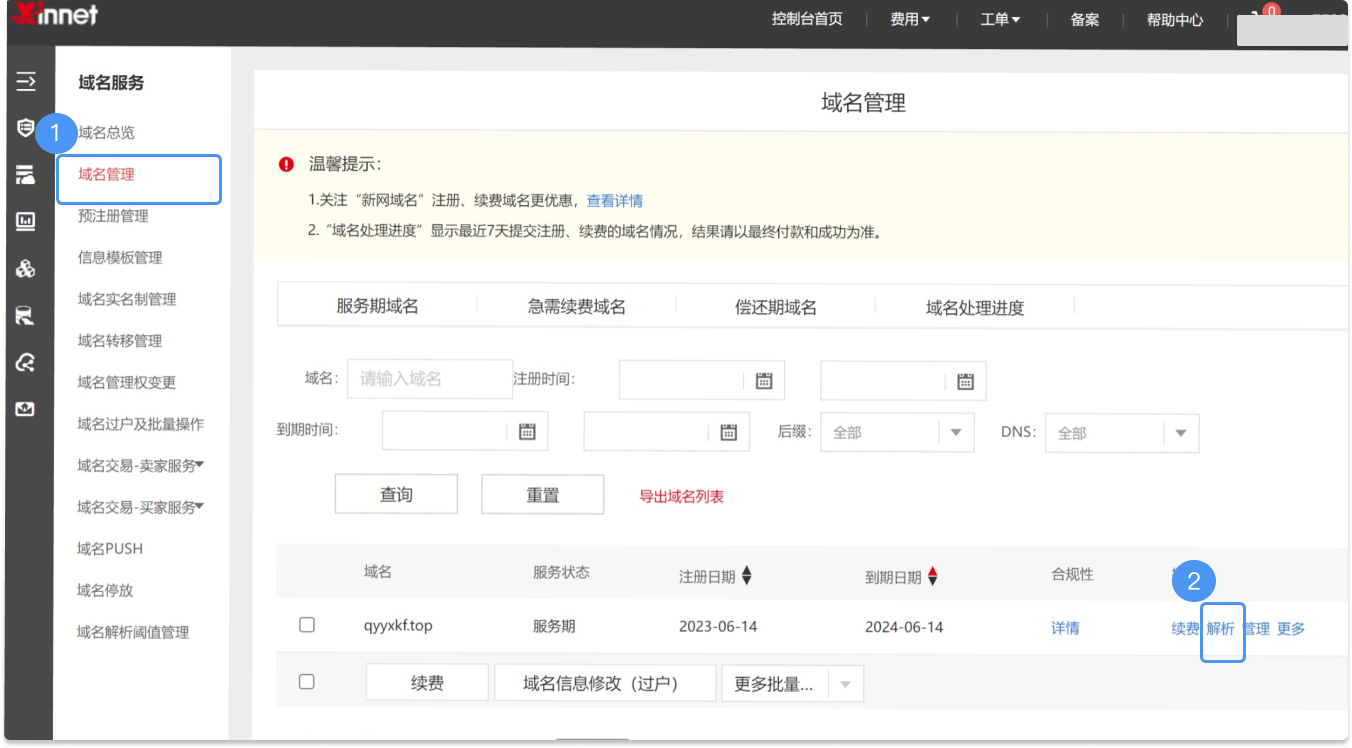Click the 重置 button

tap(543, 494)
